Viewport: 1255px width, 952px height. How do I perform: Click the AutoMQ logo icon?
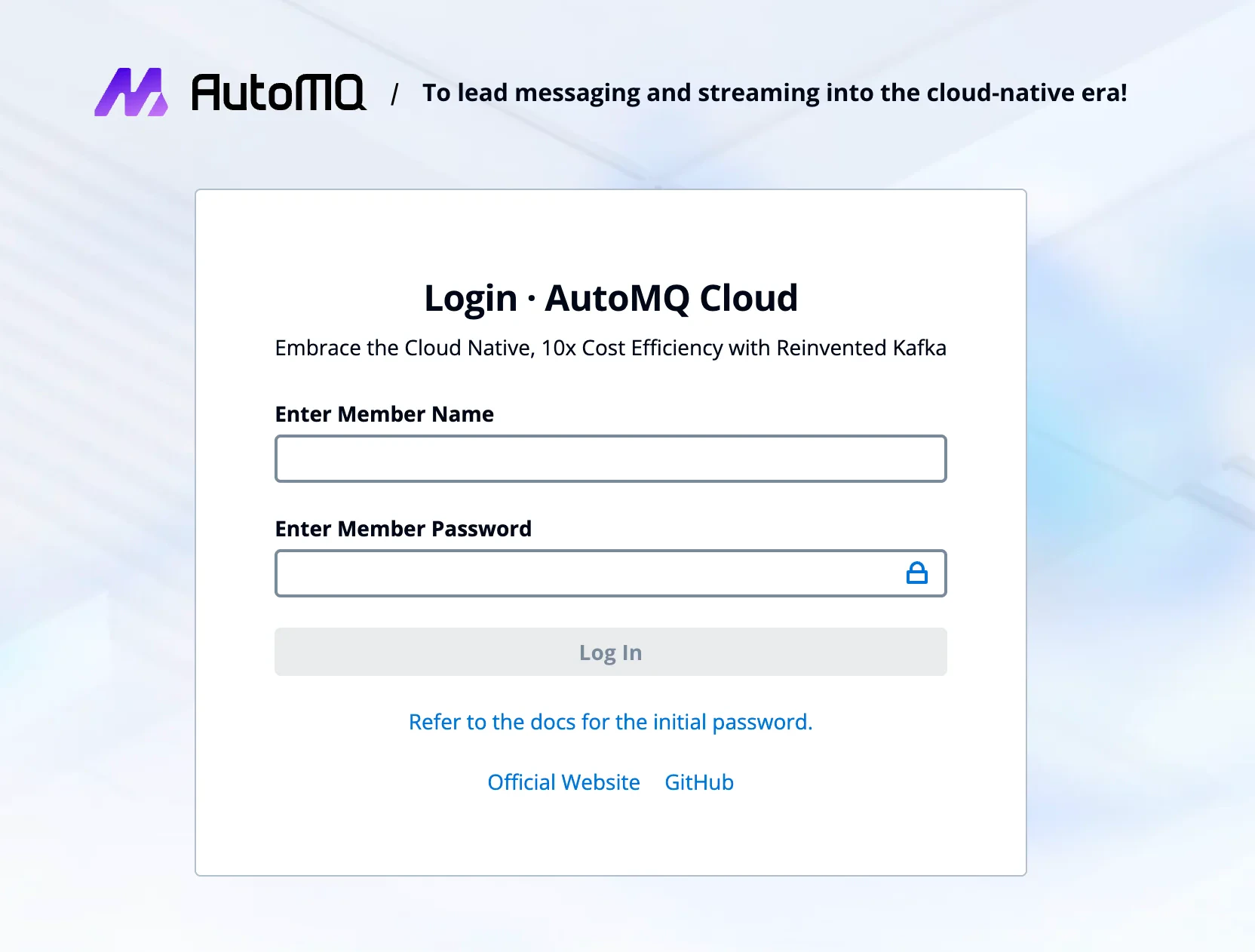pos(131,92)
